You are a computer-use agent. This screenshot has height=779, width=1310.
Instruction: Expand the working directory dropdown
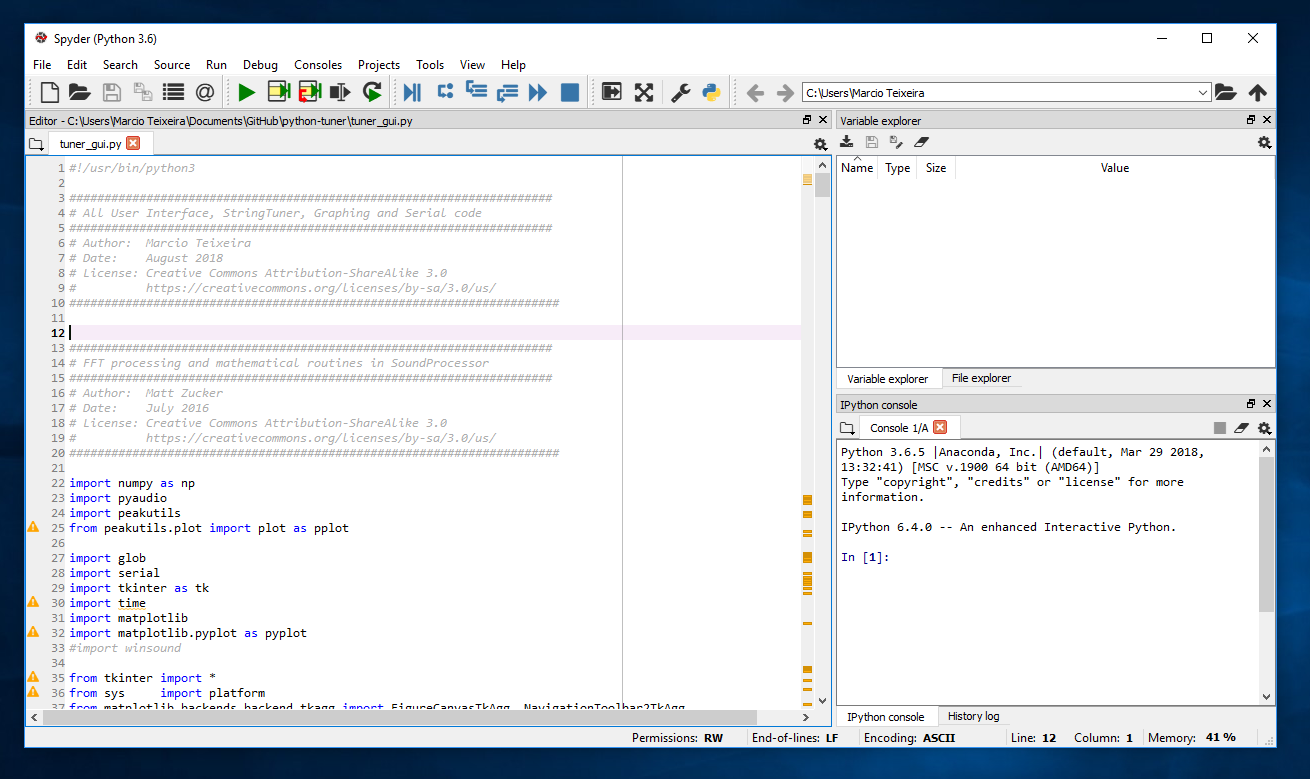pos(1202,93)
